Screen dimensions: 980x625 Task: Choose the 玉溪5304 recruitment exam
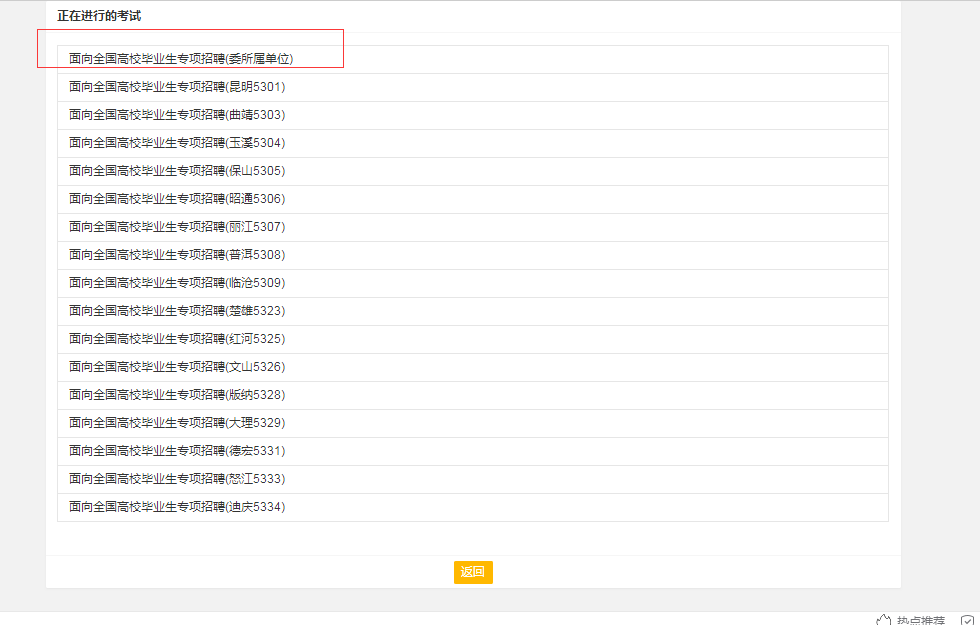pyautogui.click(x=177, y=143)
